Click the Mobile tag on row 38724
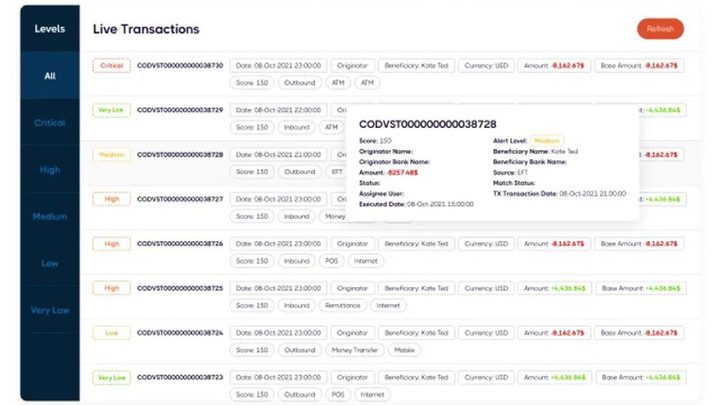This screenshot has width=720, height=405. pyautogui.click(x=404, y=350)
